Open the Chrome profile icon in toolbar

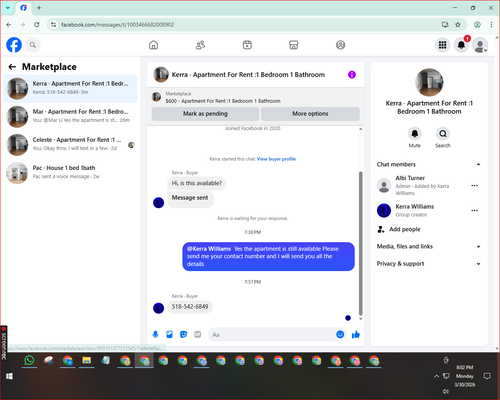(477, 25)
